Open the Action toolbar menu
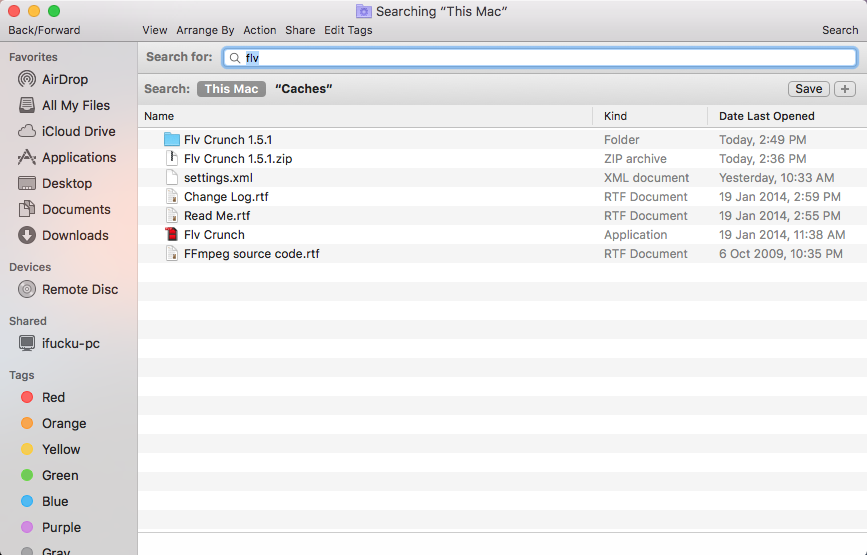Viewport: 867px width, 555px height. click(x=260, y=30)
